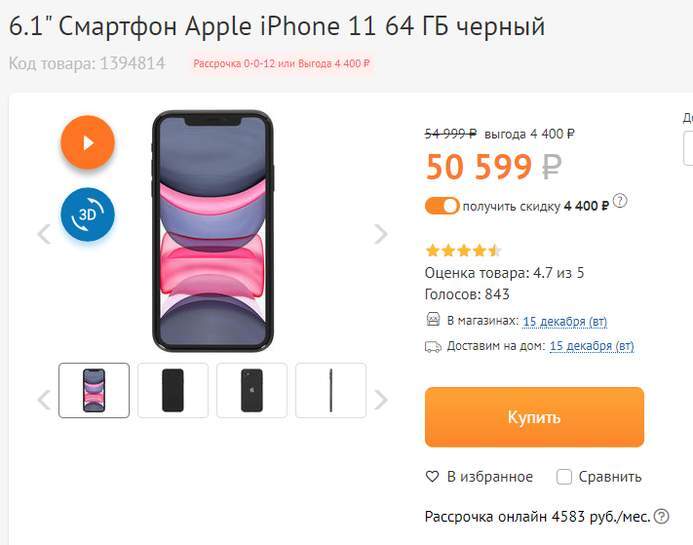Open help icon beside Рассрочка онлайн
The width and height of the screenshot is (693, 545).
point(661,516)
